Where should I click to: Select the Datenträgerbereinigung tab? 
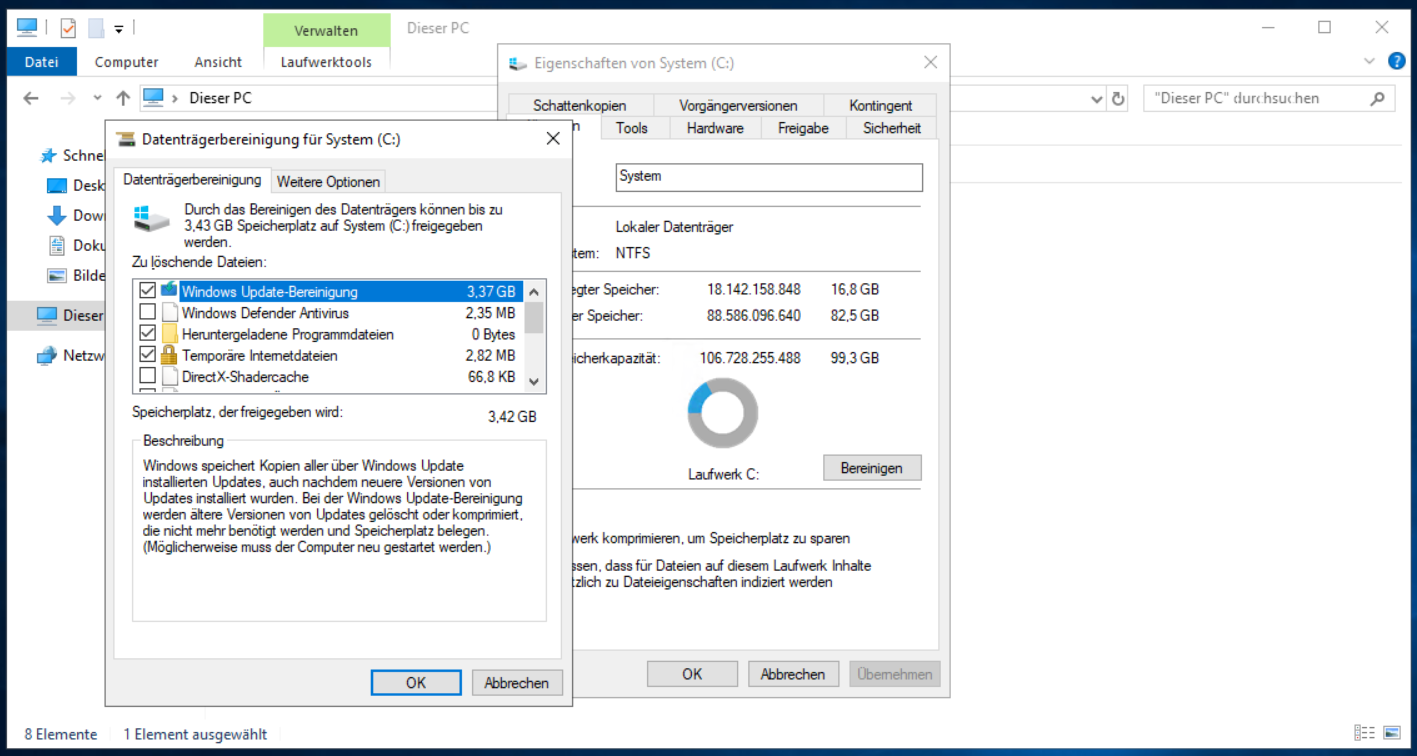click(191, 180)
